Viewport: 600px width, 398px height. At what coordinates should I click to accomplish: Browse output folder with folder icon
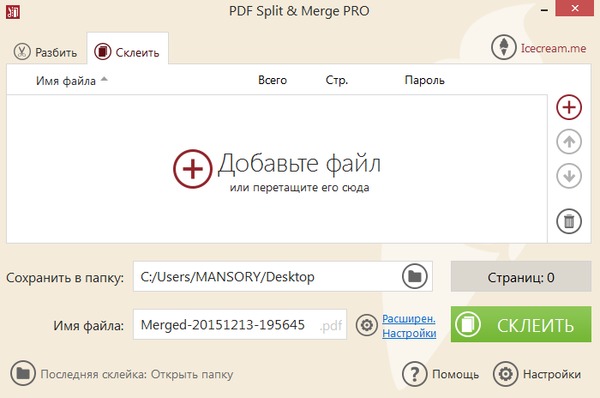[414, 276]
